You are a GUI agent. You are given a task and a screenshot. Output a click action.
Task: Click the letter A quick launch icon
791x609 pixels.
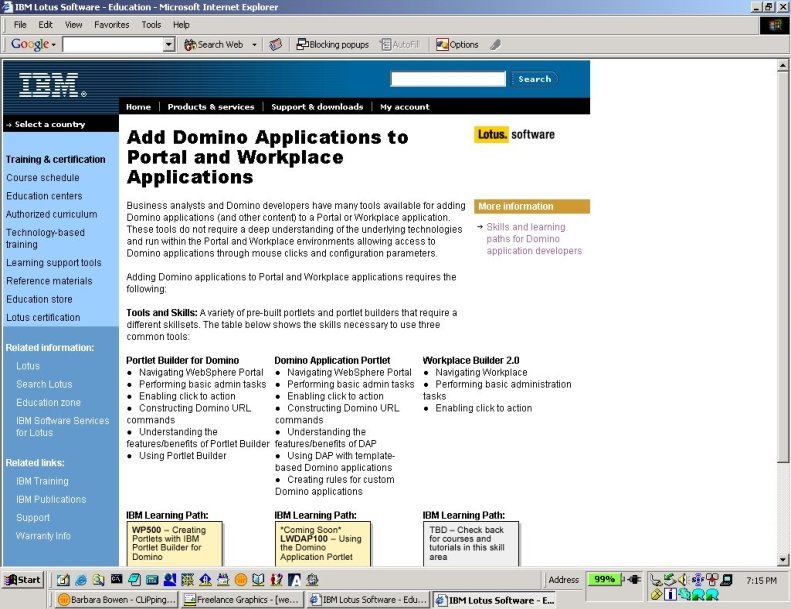click(294, 580)
